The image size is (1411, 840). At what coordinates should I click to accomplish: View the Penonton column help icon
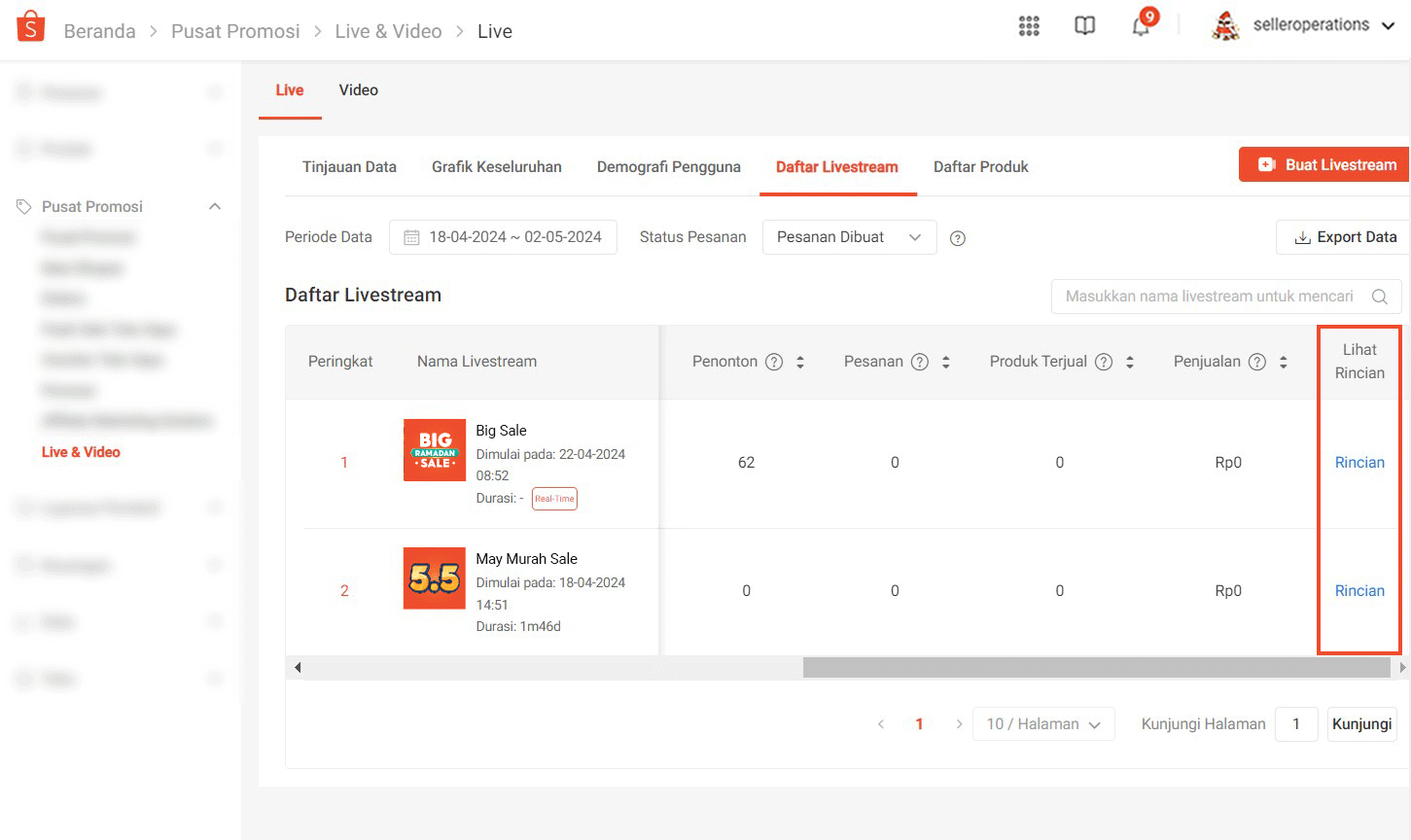point(774,361)
